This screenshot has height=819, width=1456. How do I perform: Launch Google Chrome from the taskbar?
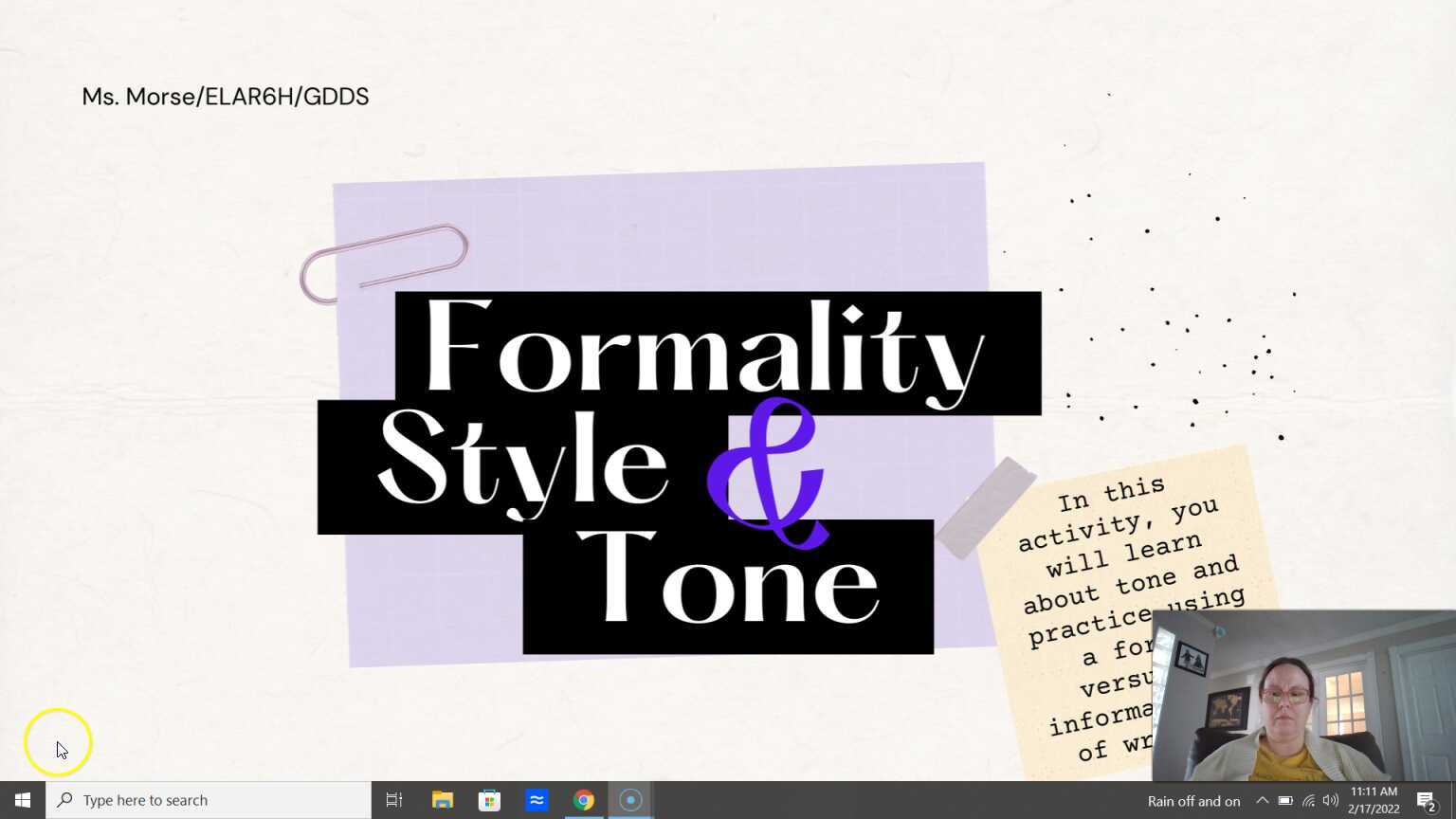pyautogui.click(x=584, y=799)
